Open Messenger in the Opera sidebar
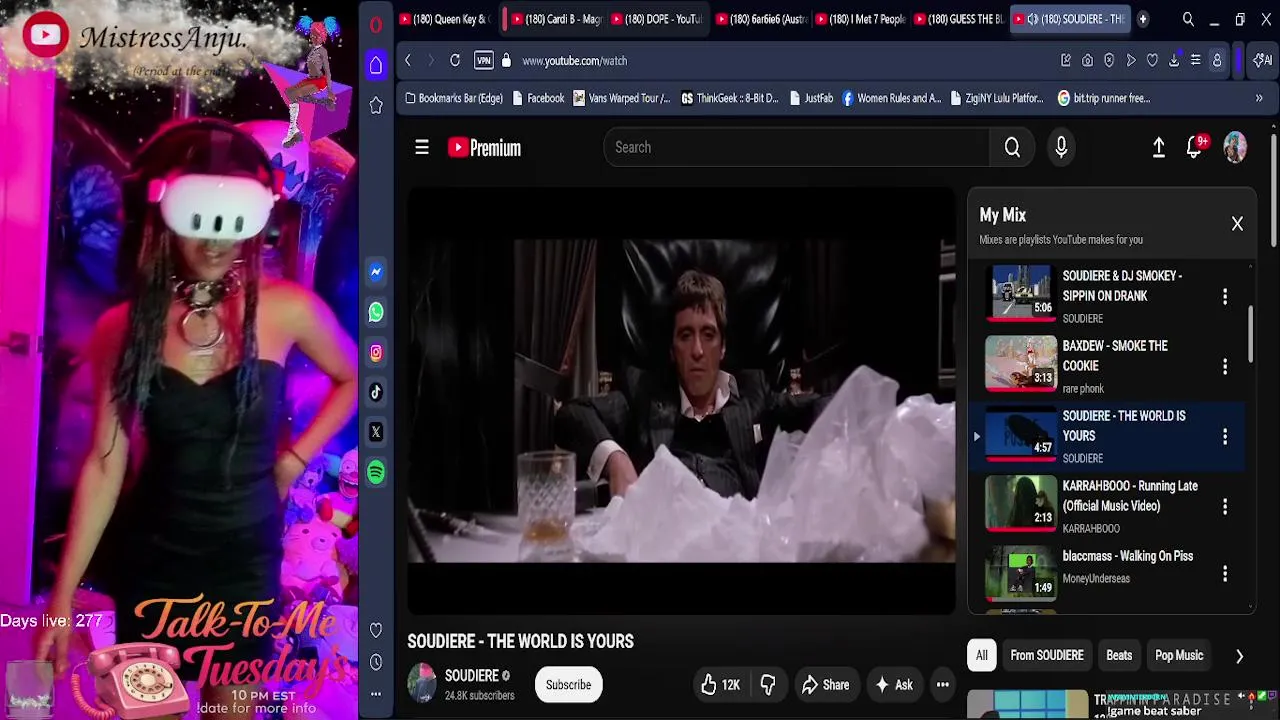 pos(376,272)
